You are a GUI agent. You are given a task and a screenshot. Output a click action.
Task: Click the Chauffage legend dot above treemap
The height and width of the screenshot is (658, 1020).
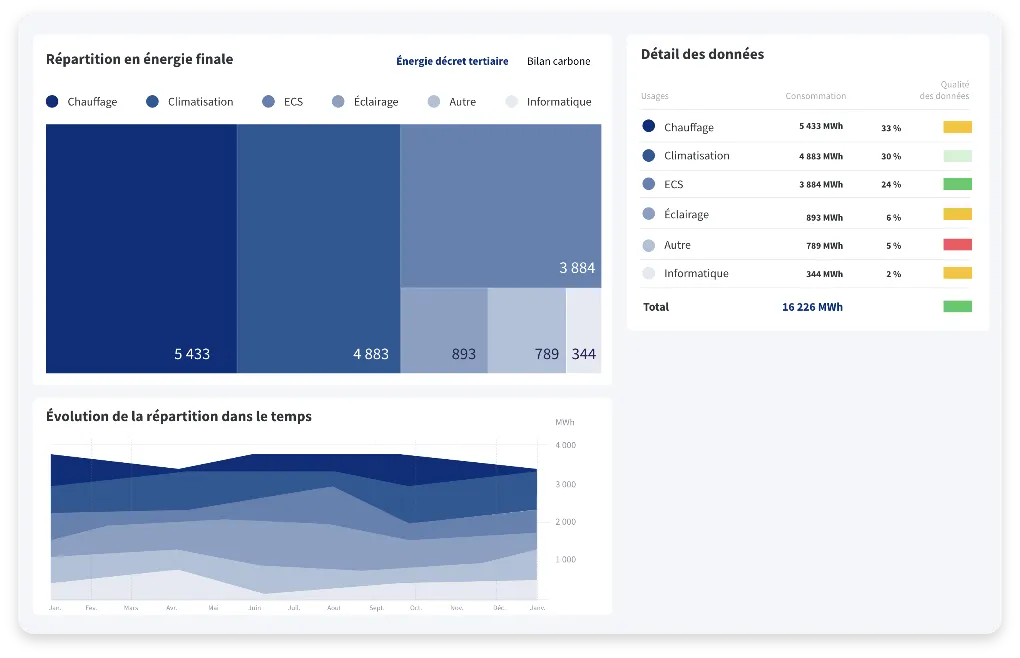52,102
